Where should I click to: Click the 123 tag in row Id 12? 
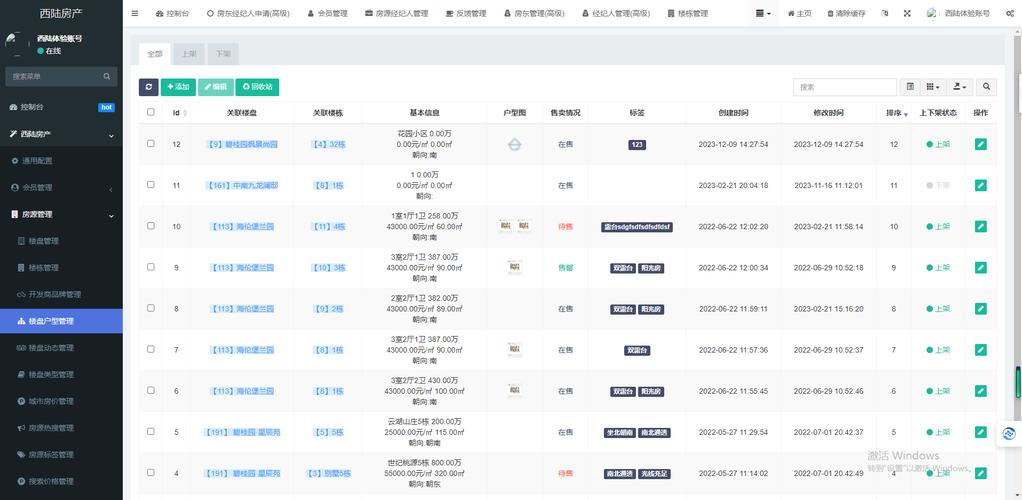637,144
